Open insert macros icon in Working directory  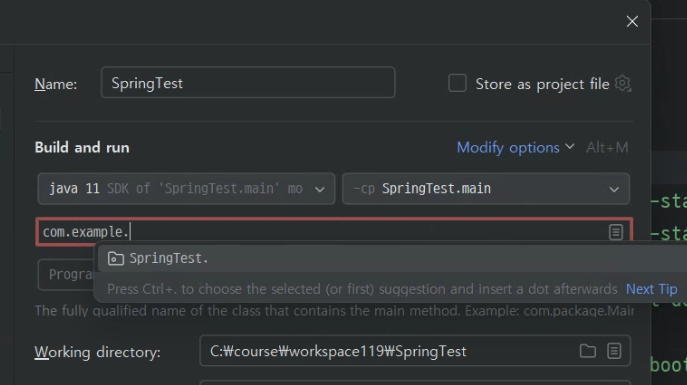(x=614, y=351)
